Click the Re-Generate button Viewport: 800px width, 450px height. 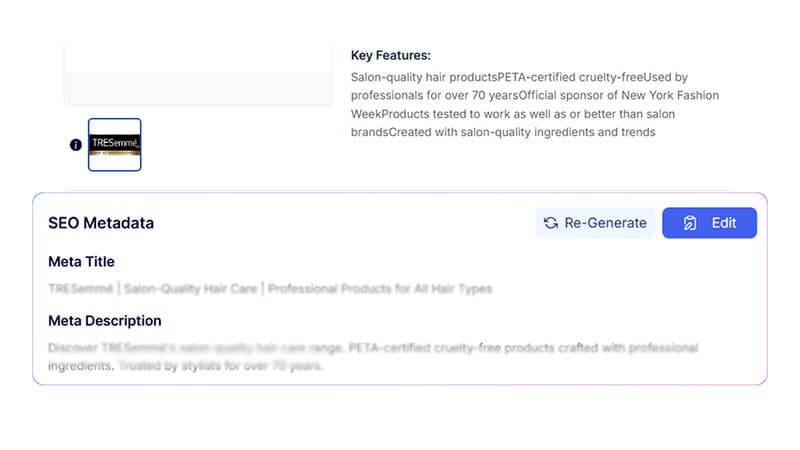(x=595, y=223)
